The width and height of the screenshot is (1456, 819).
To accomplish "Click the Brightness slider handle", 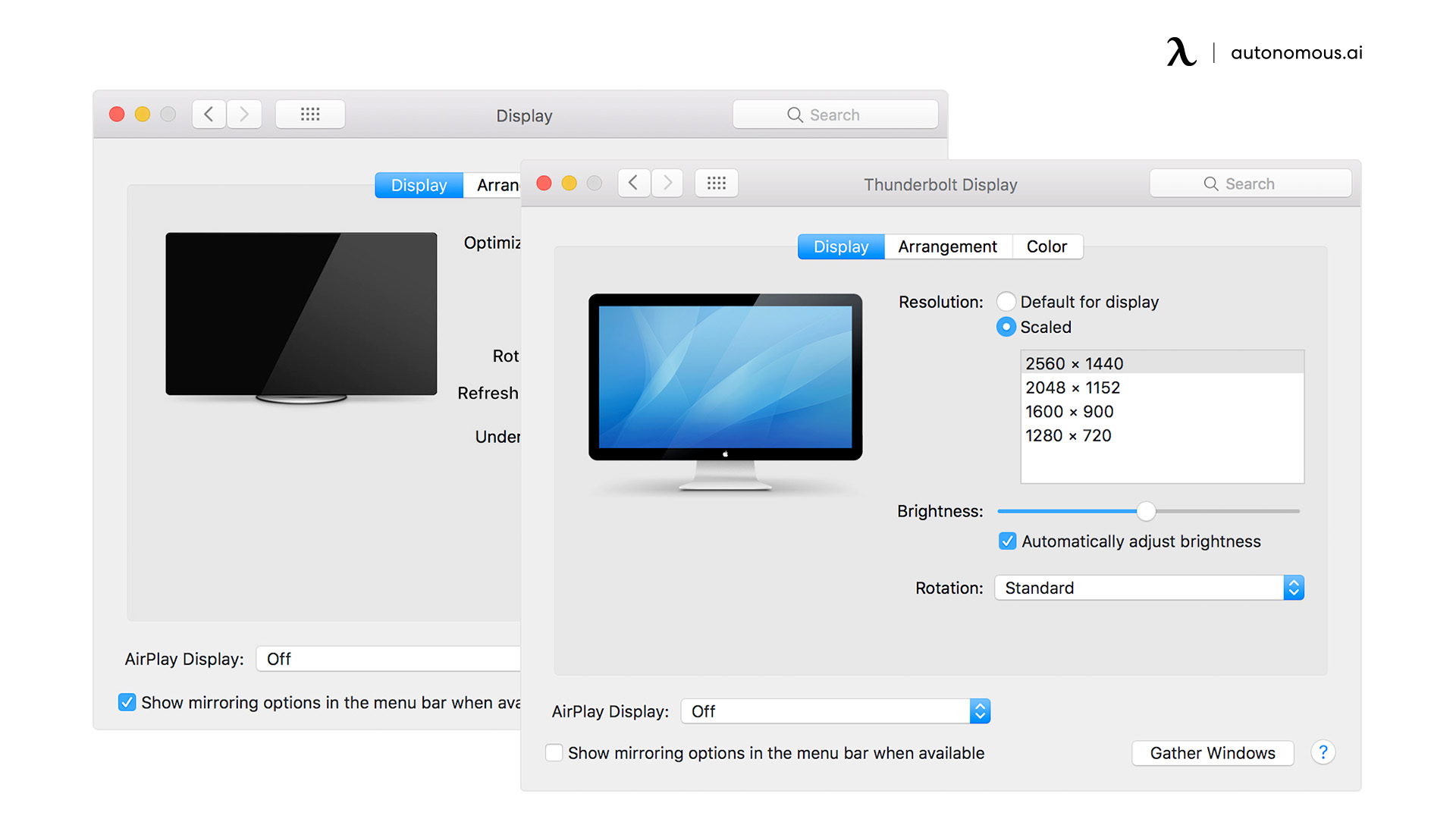I will click(1146, 512).
